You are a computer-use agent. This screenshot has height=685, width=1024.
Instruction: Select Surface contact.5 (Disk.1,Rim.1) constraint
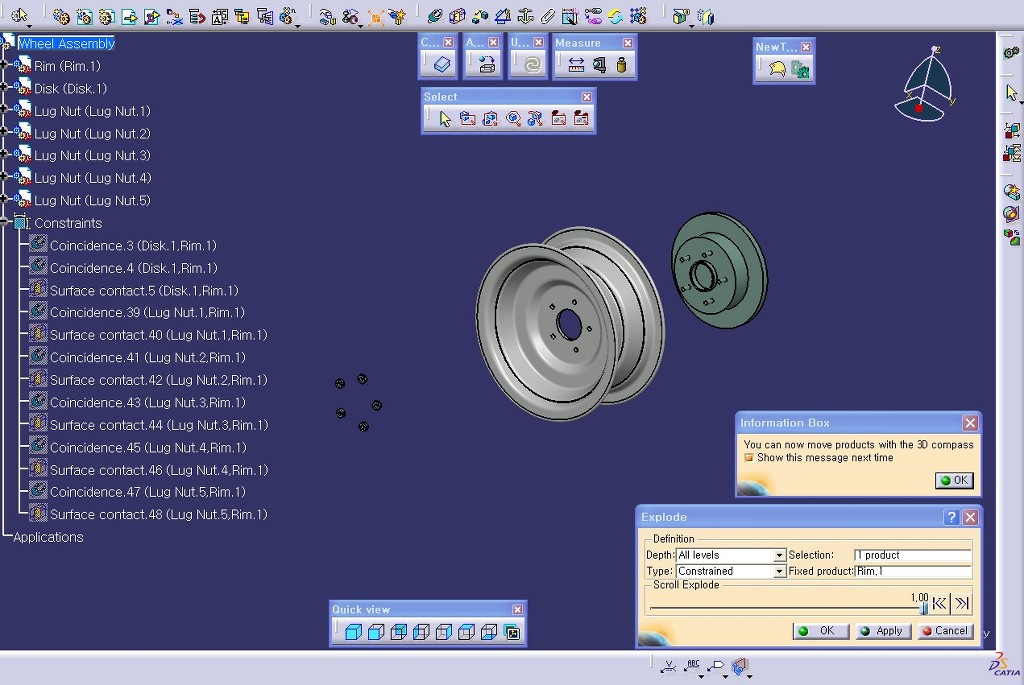pos(143,291)
